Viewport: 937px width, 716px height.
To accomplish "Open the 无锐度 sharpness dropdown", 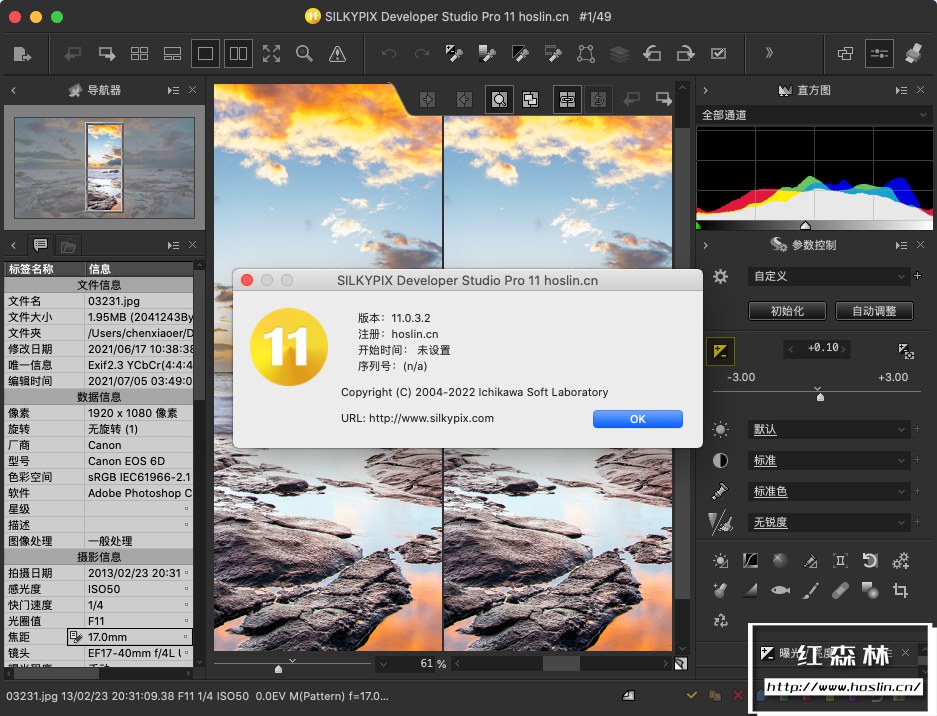I will 828,522.
